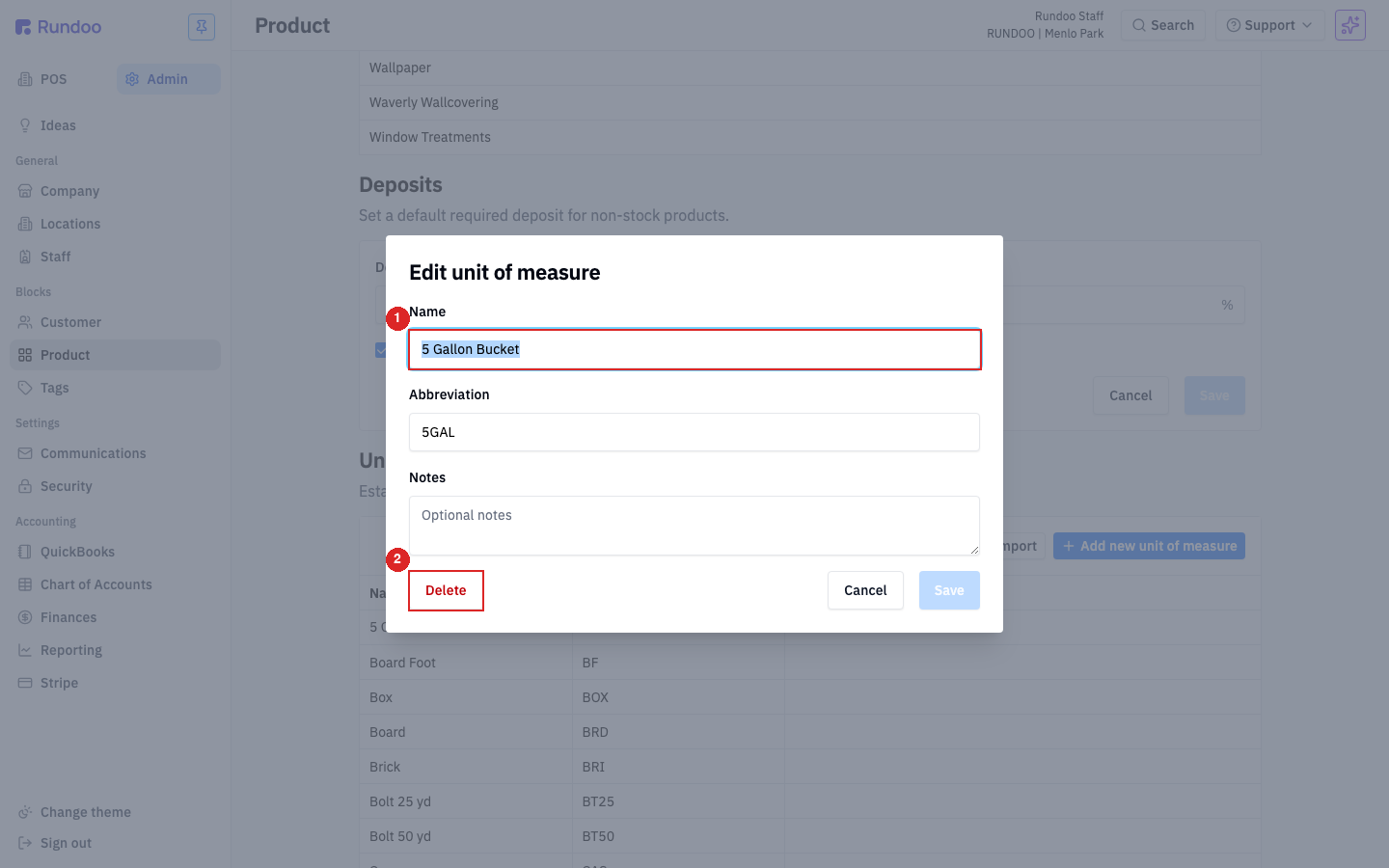The height and width of the screenshot is (868, 1389).
Task: Expand the Support dropdown
Action: 1268,25
